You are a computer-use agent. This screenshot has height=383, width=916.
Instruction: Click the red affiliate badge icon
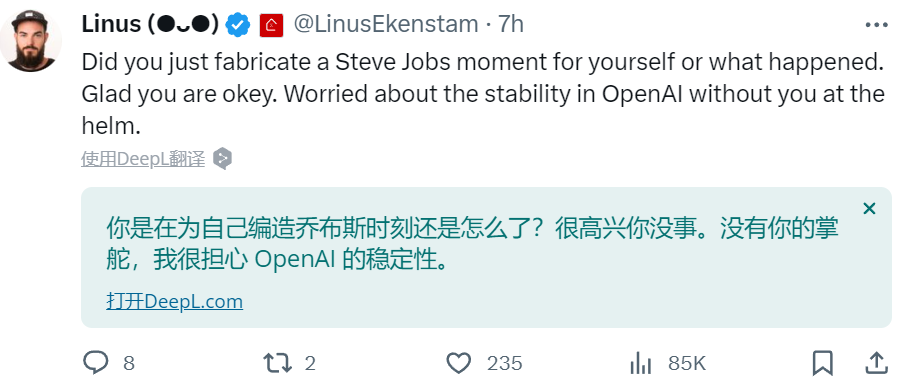pos(271,26)
